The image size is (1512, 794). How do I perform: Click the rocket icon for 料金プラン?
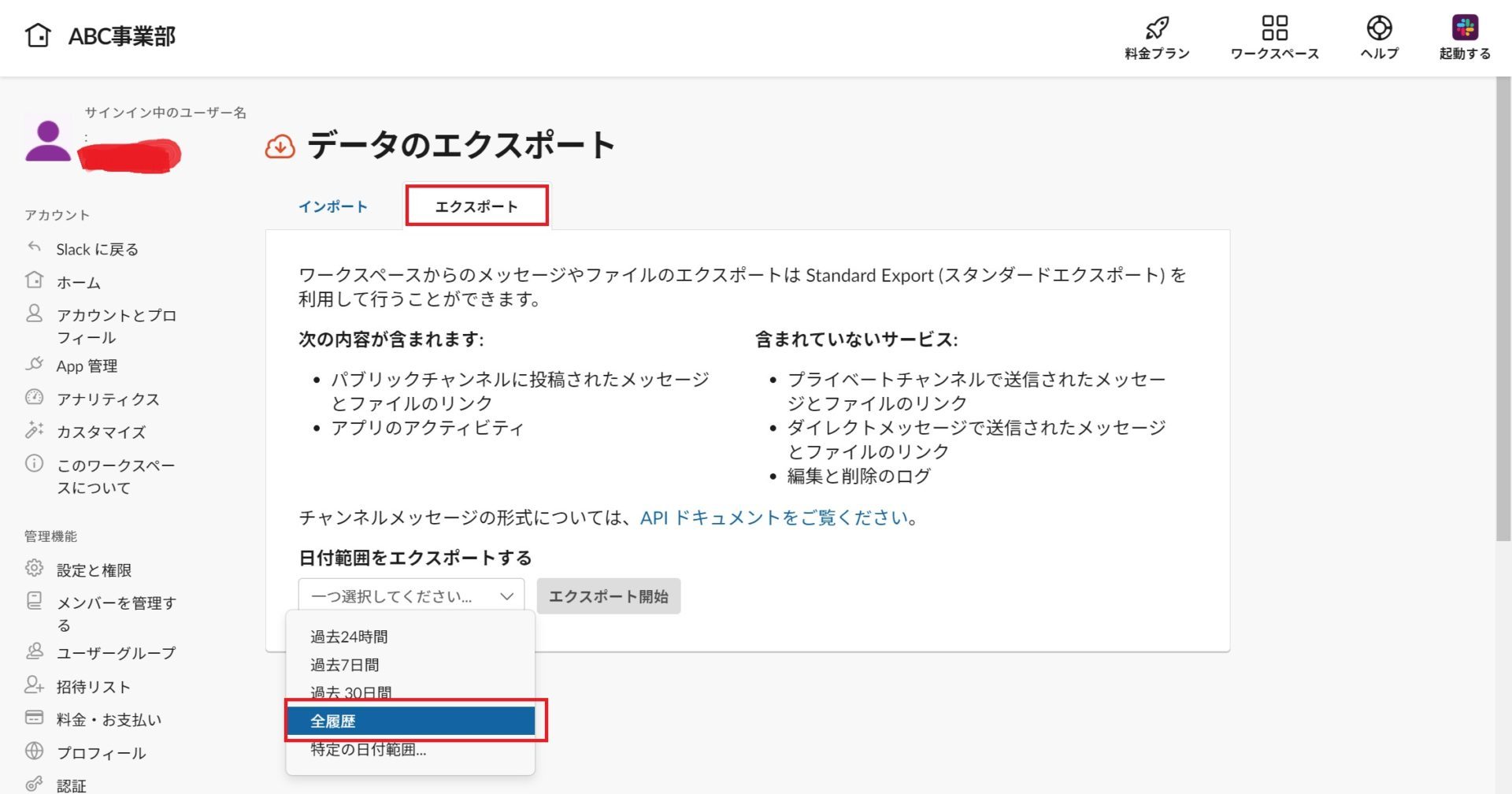tap(1156, 28)
